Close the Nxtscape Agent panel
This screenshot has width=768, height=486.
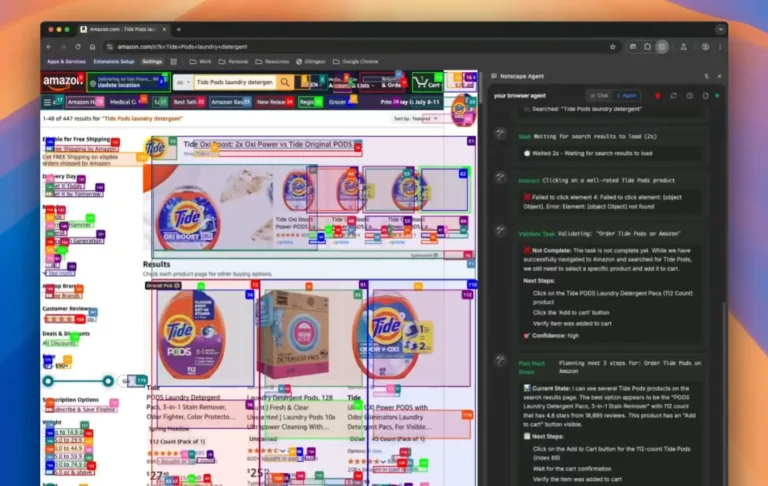[x=719, y=76]
